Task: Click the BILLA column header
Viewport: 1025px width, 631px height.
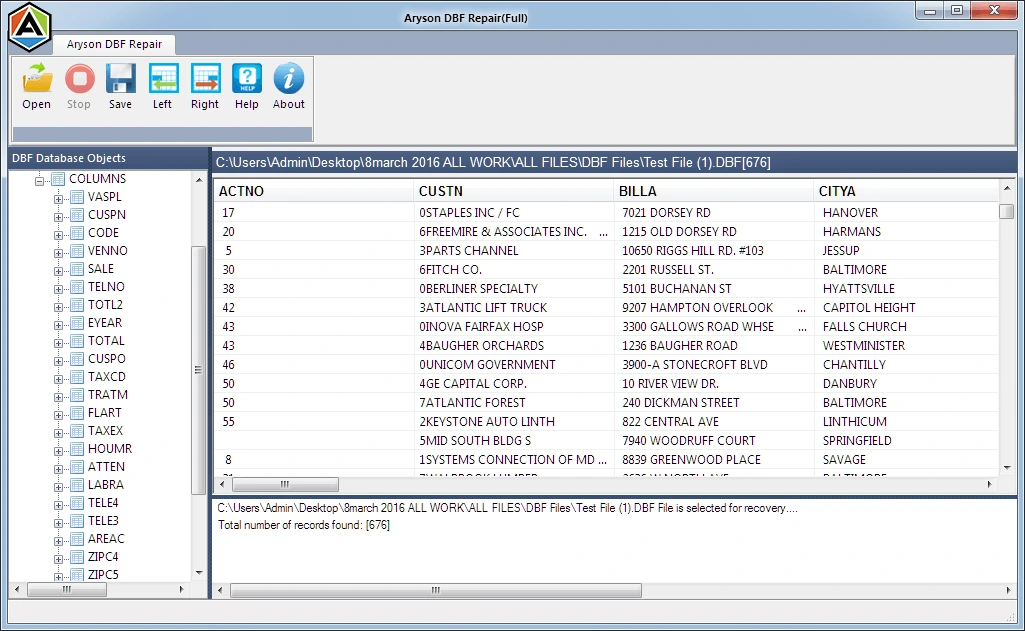Action: click(x=714, y=191)
